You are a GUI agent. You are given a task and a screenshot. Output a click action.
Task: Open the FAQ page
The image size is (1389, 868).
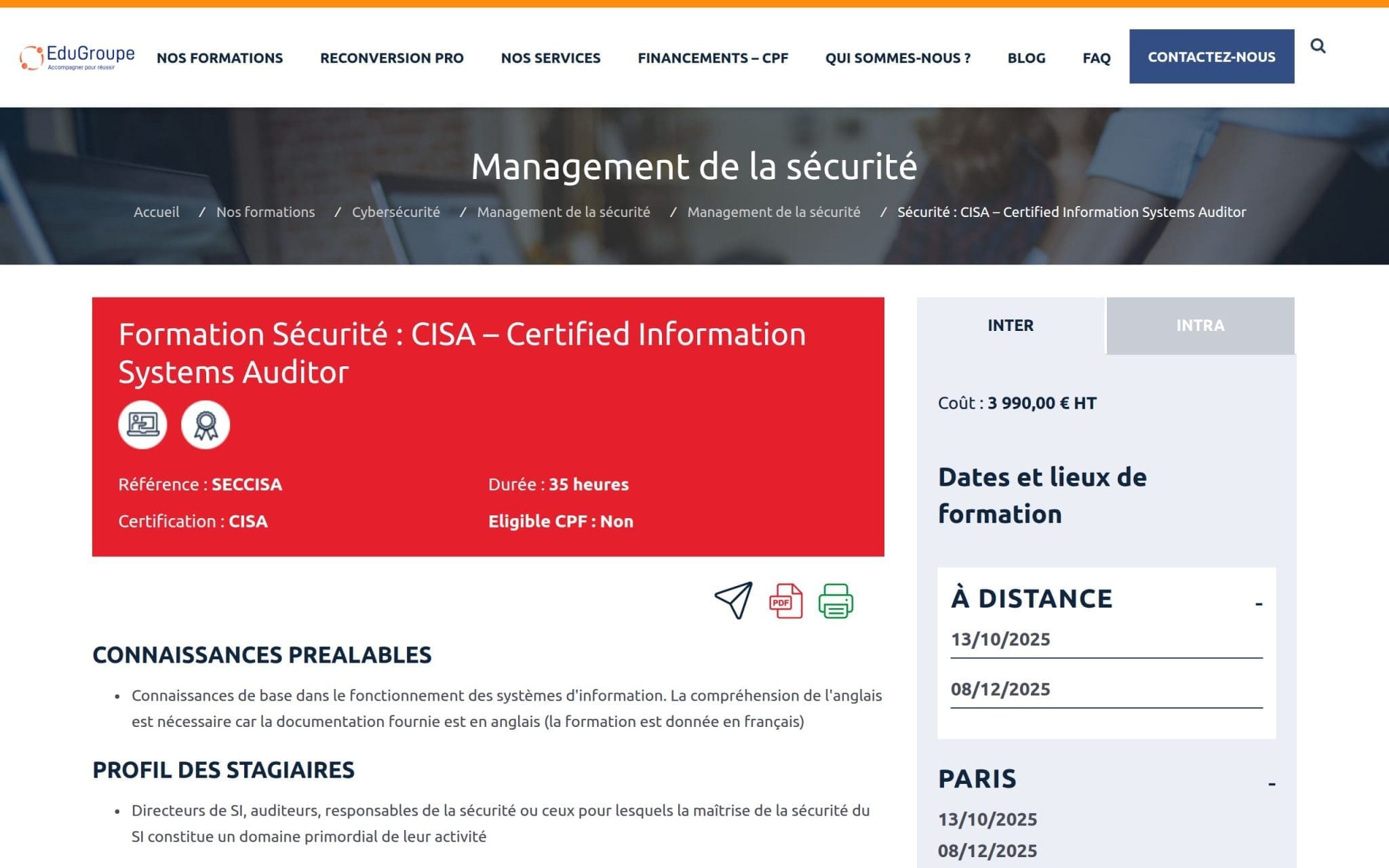(x=1096, y=58)
